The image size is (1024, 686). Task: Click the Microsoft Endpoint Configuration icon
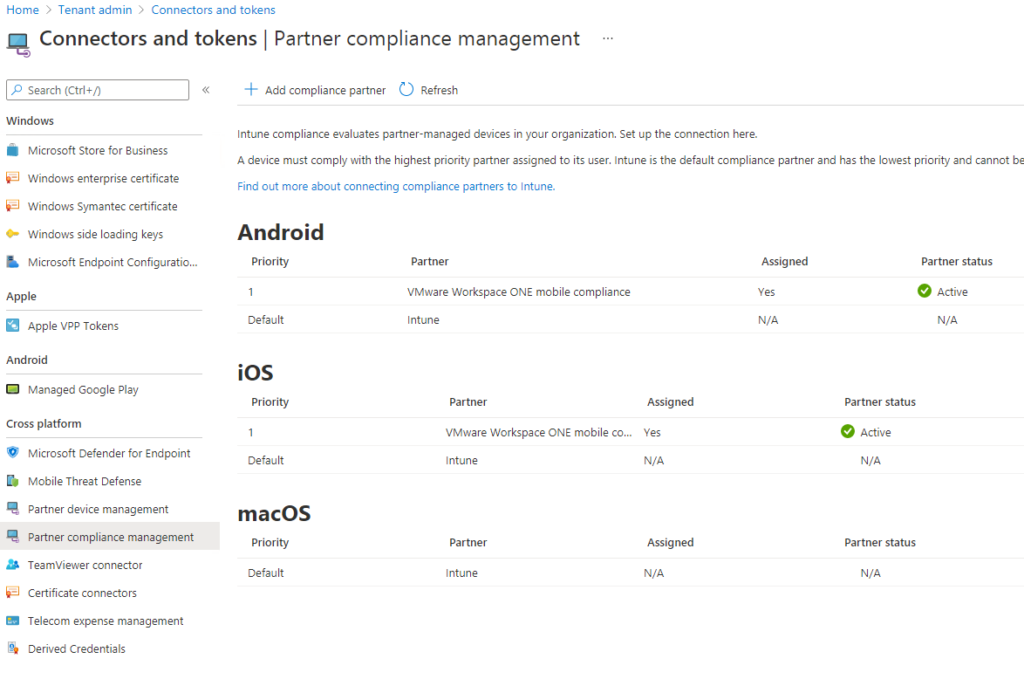coord(12,262)
